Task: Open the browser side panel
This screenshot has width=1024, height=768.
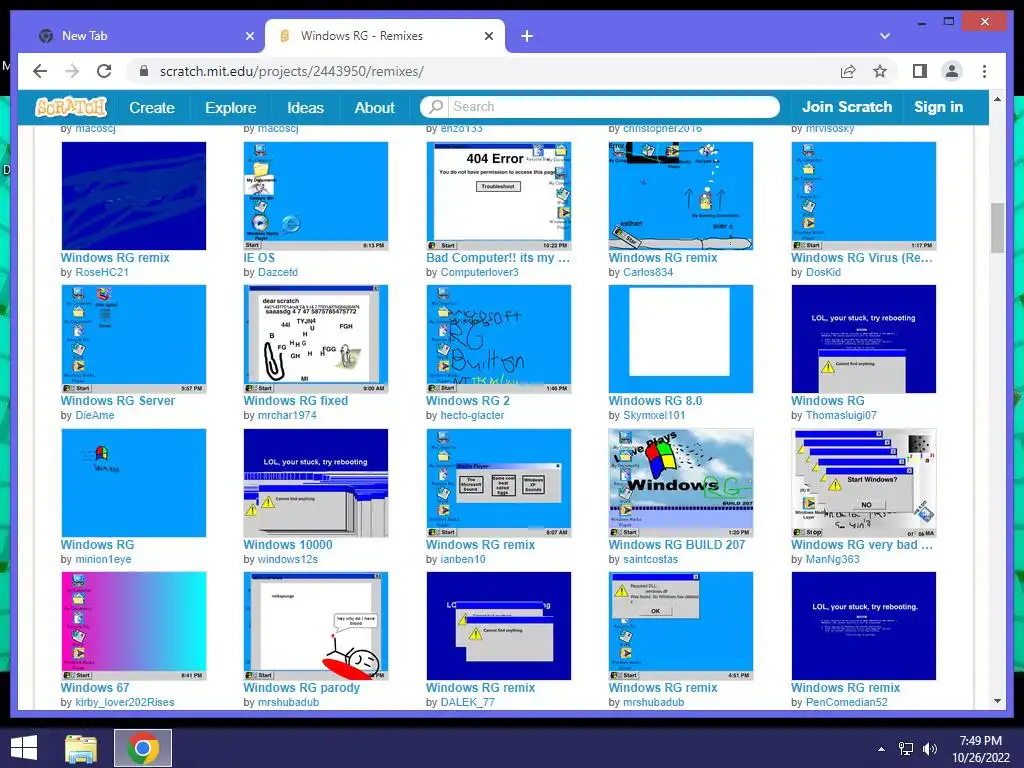Action: coord(920,71)
